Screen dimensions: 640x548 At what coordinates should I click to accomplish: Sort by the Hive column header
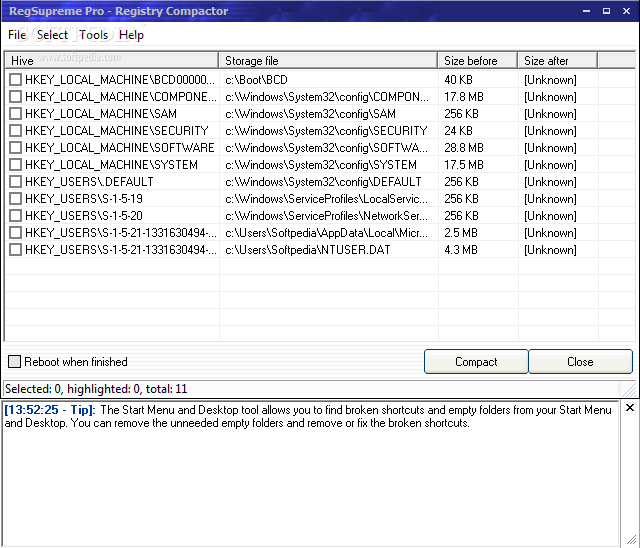pyautogui.click(x=111, y=60)
